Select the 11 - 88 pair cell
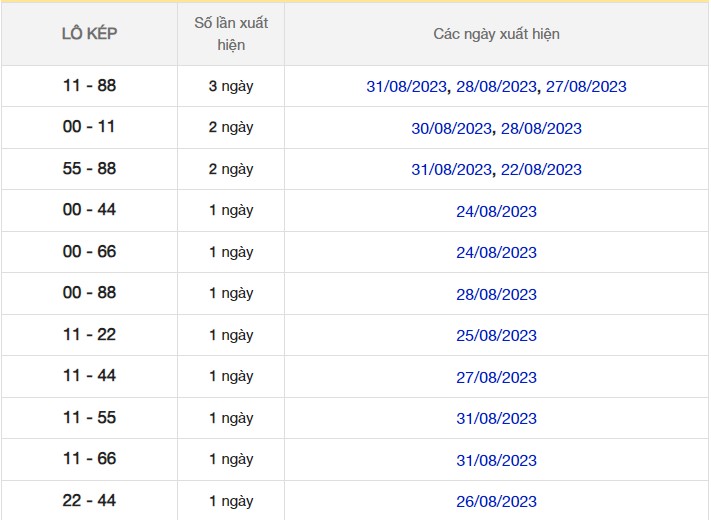Image resolution: width=711 pixels, height=520 pixels. [x=89, y=86]
